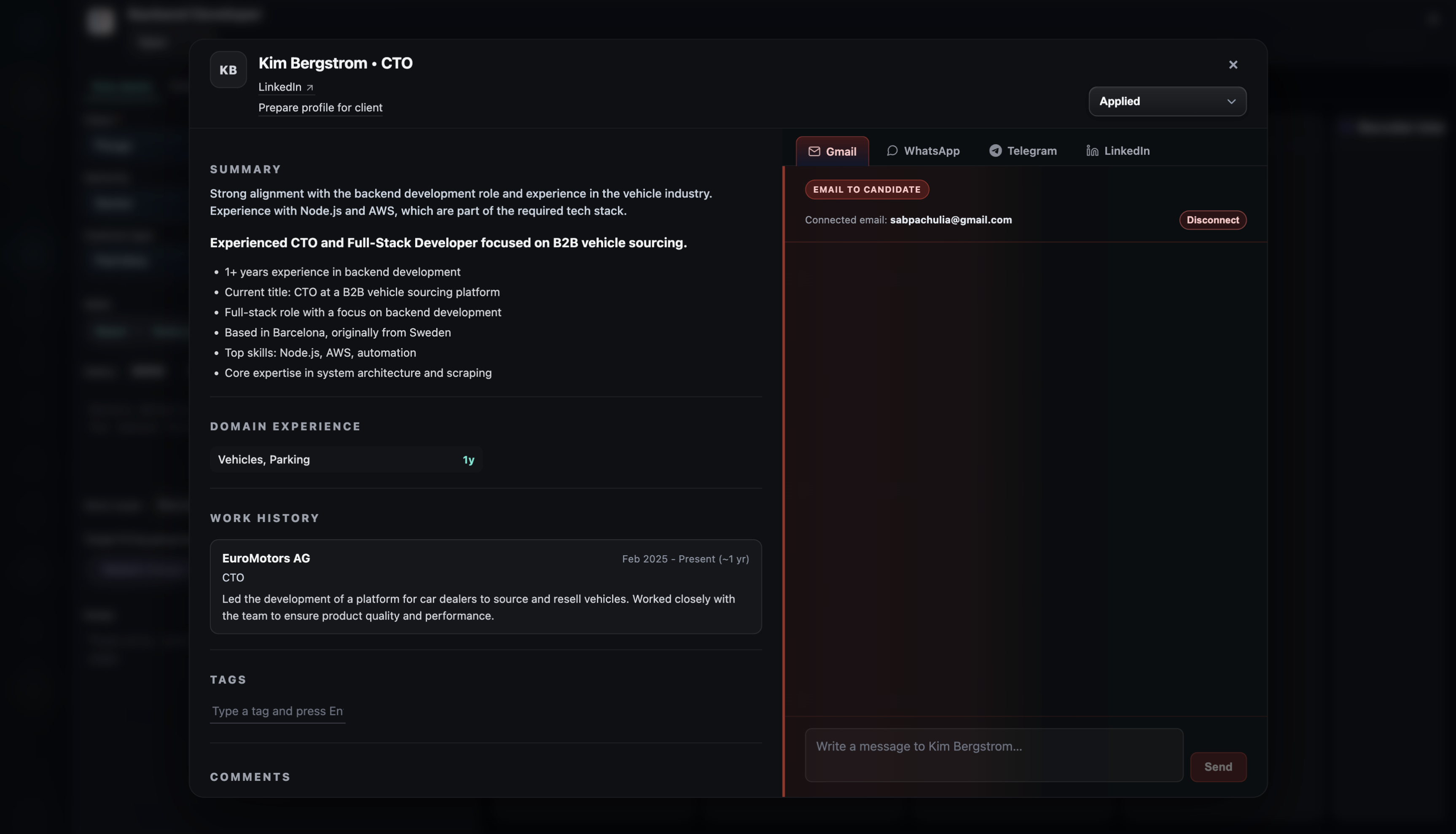Click the connected email sabpachulia@gmail.com

click(951, 220)
